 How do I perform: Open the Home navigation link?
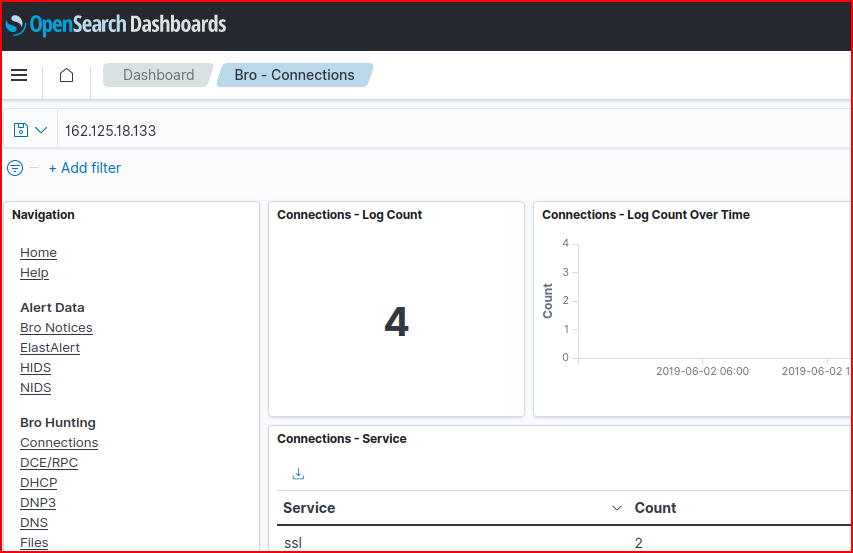coord(38,253)
